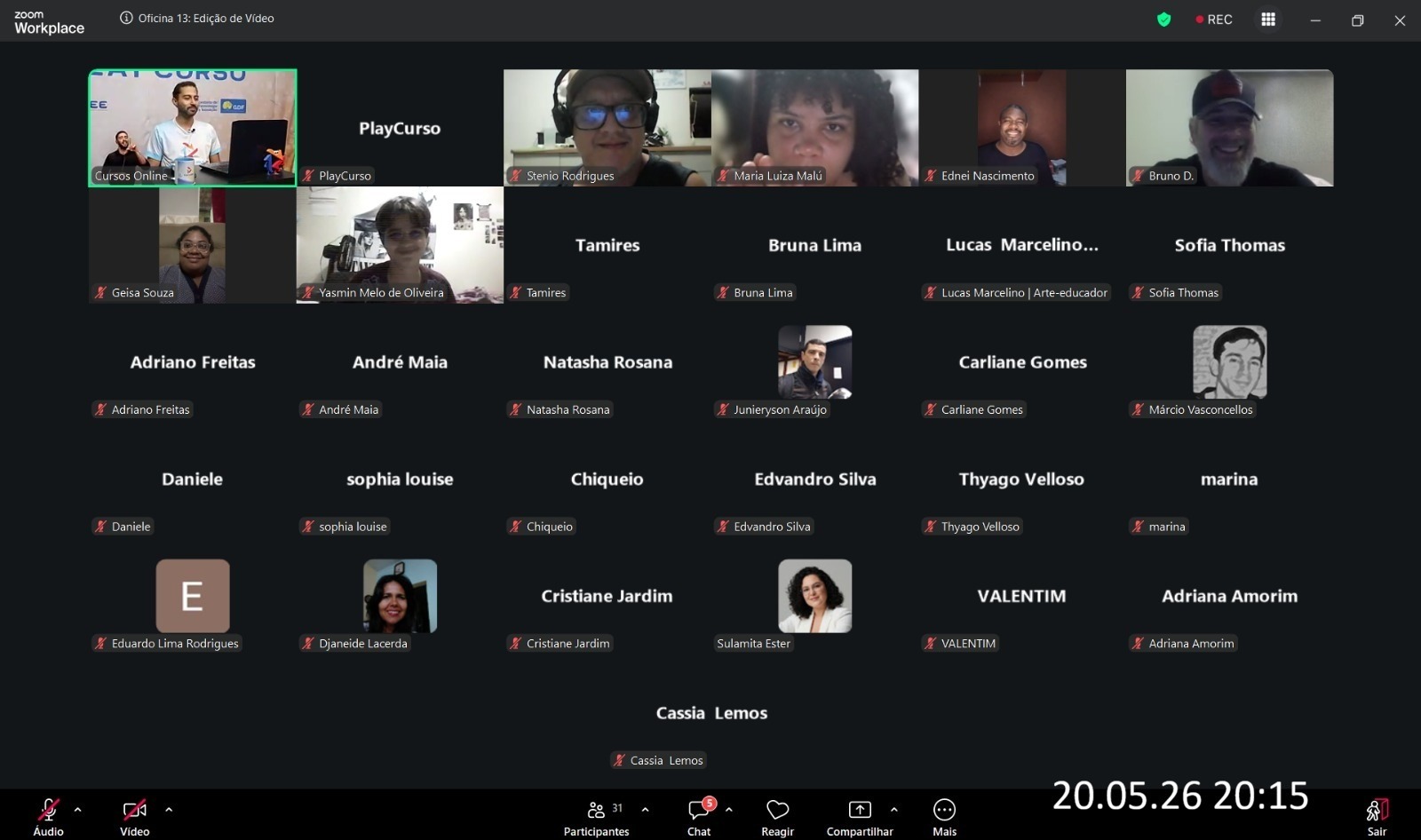Click muted mic icon on marina label
1421x840 pixels.
pos(1138,527)
